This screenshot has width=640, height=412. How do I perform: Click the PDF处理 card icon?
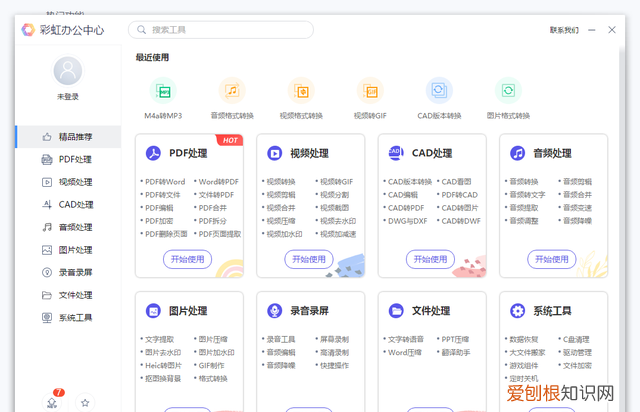[x=153, y=153]
